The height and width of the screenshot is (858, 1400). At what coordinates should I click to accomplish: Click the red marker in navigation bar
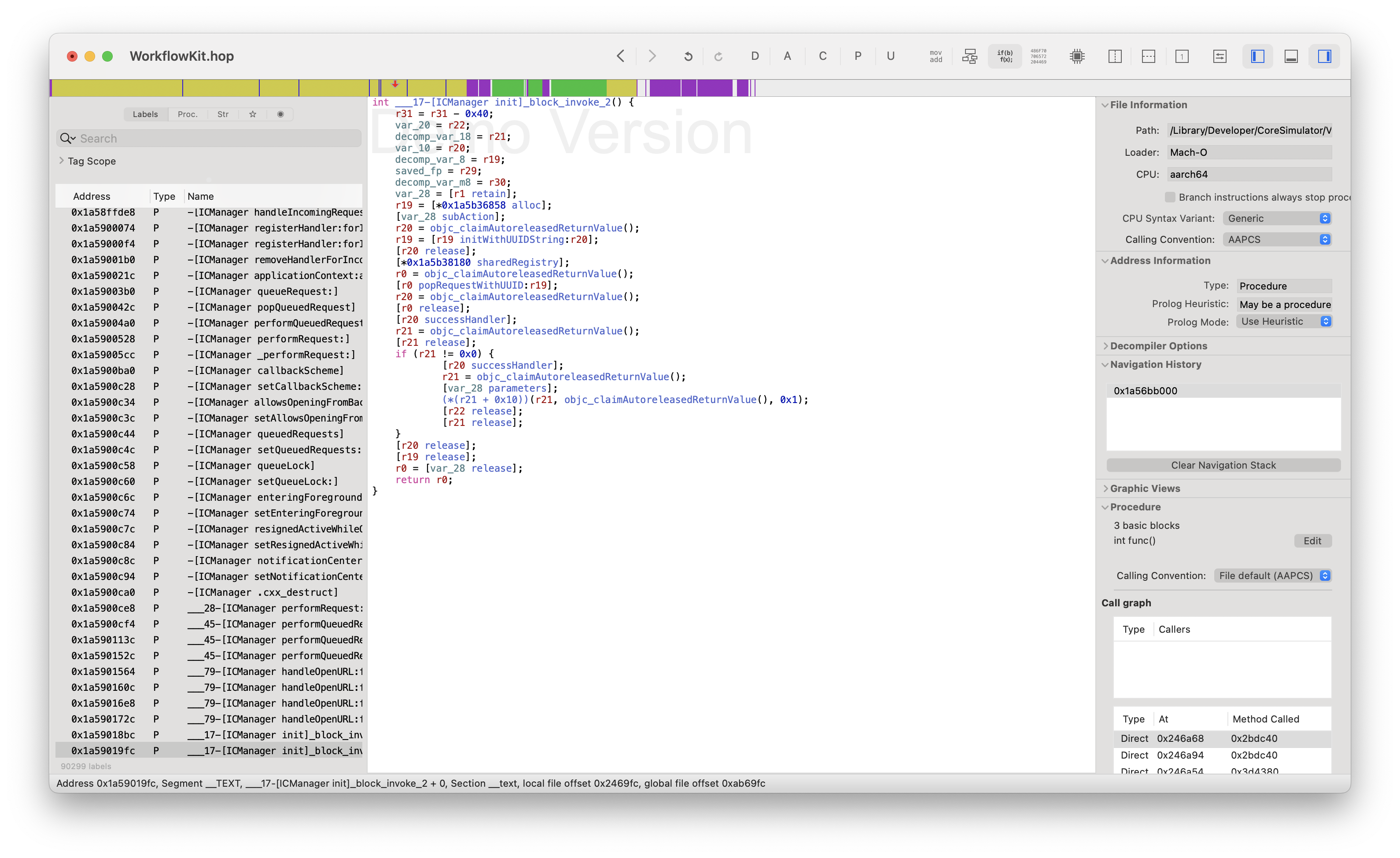point(395,84)
